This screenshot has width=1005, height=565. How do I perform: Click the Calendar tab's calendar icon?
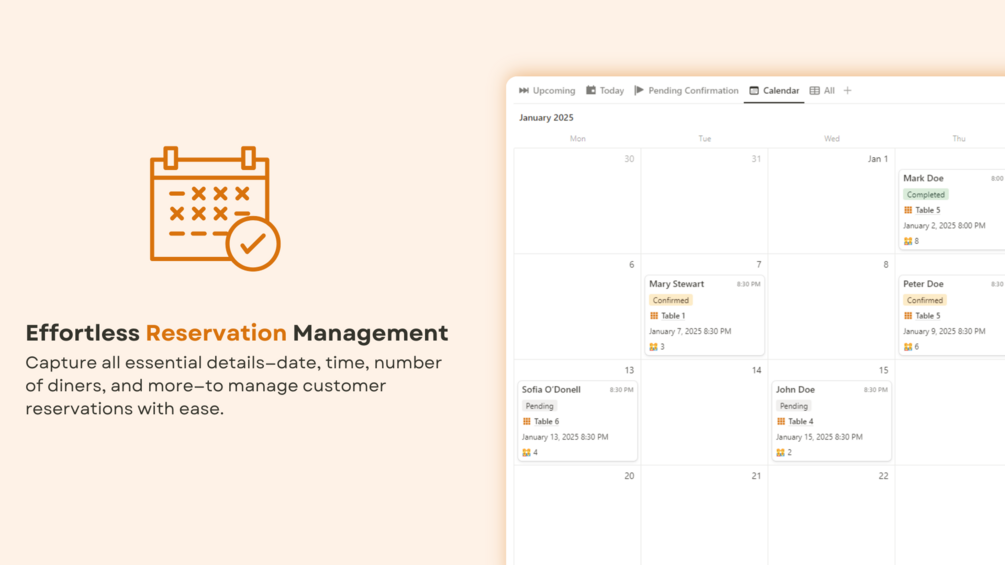tap(754, 90)
